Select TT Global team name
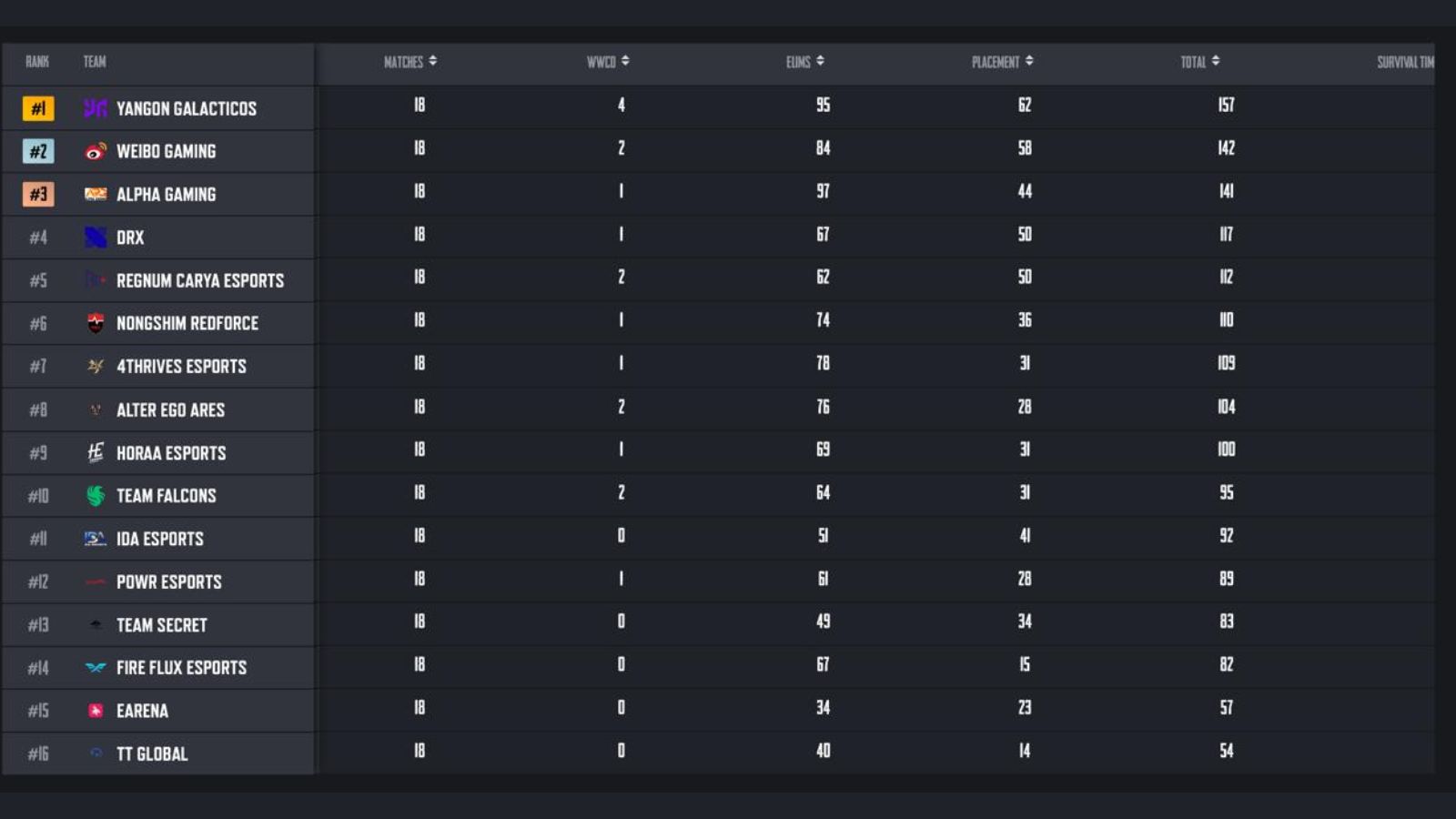 tap(152, 753)
